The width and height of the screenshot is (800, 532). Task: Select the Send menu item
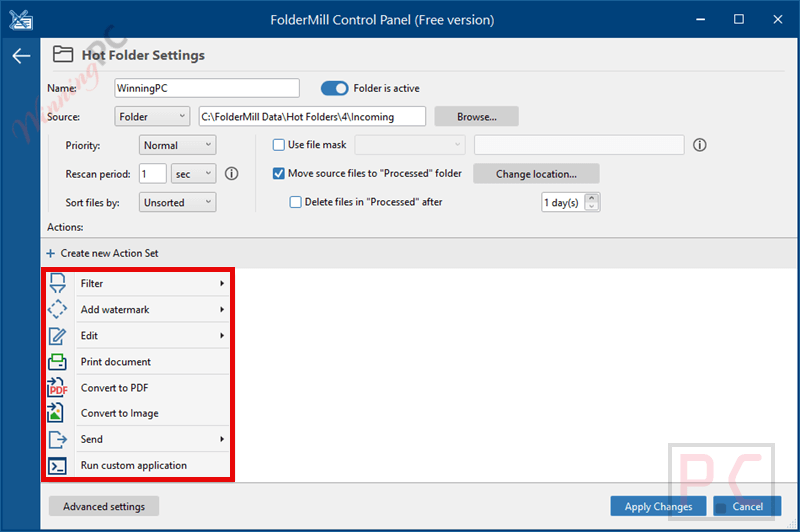138,439
